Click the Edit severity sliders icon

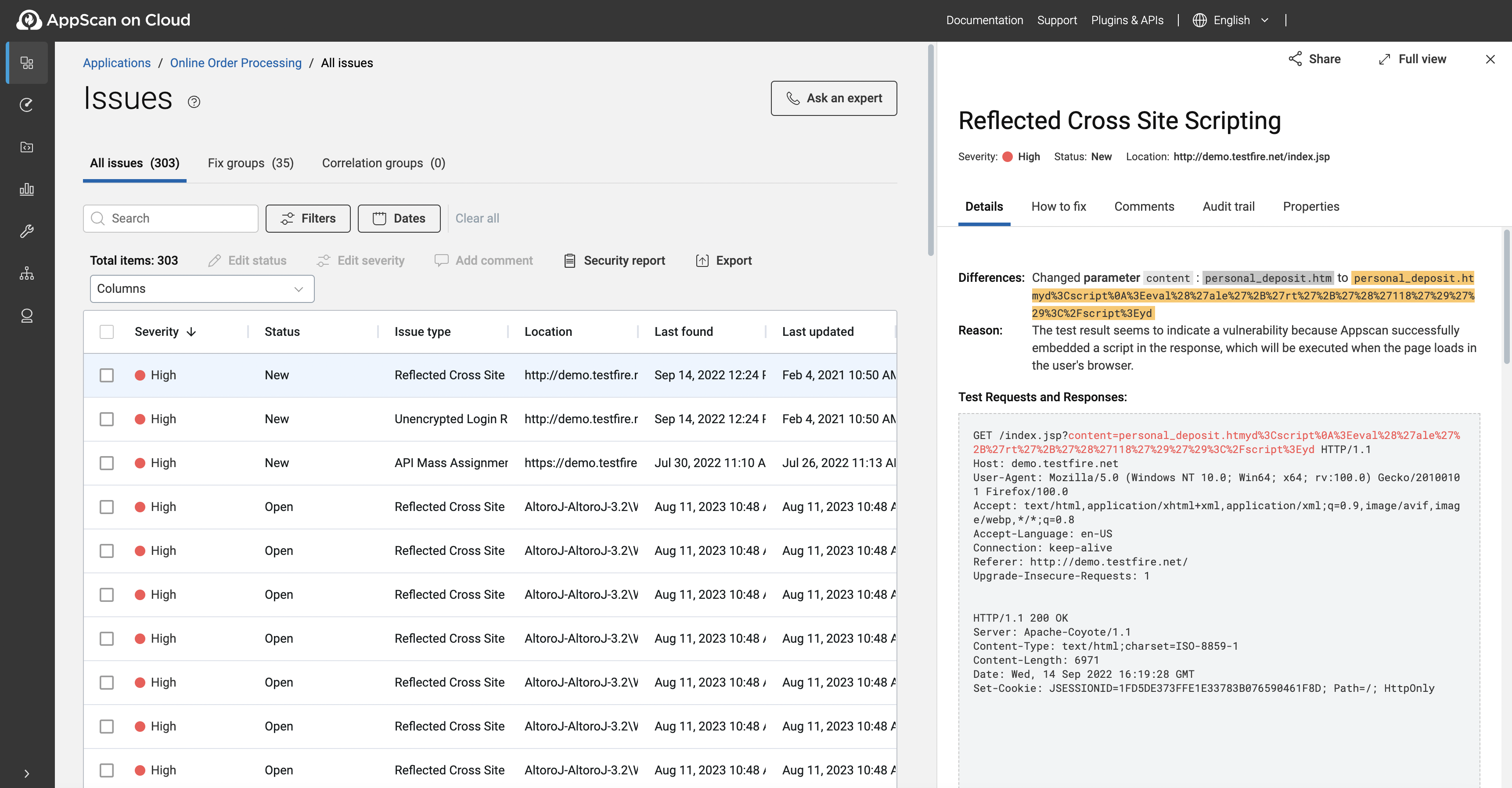click(x=323, y=260)
